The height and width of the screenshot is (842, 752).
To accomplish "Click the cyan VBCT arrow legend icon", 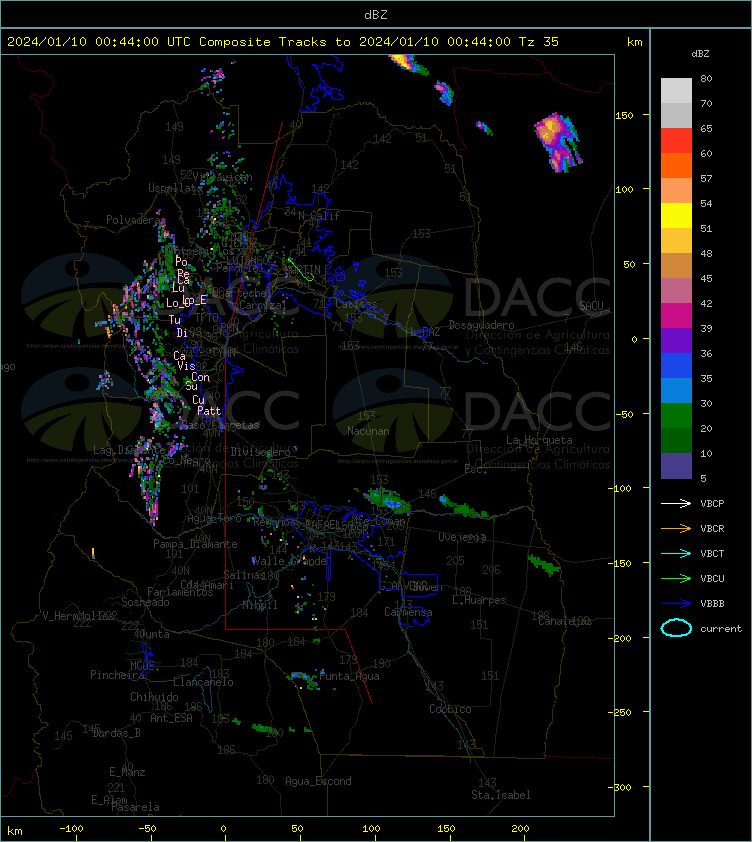I will click(x=676, y=553).
